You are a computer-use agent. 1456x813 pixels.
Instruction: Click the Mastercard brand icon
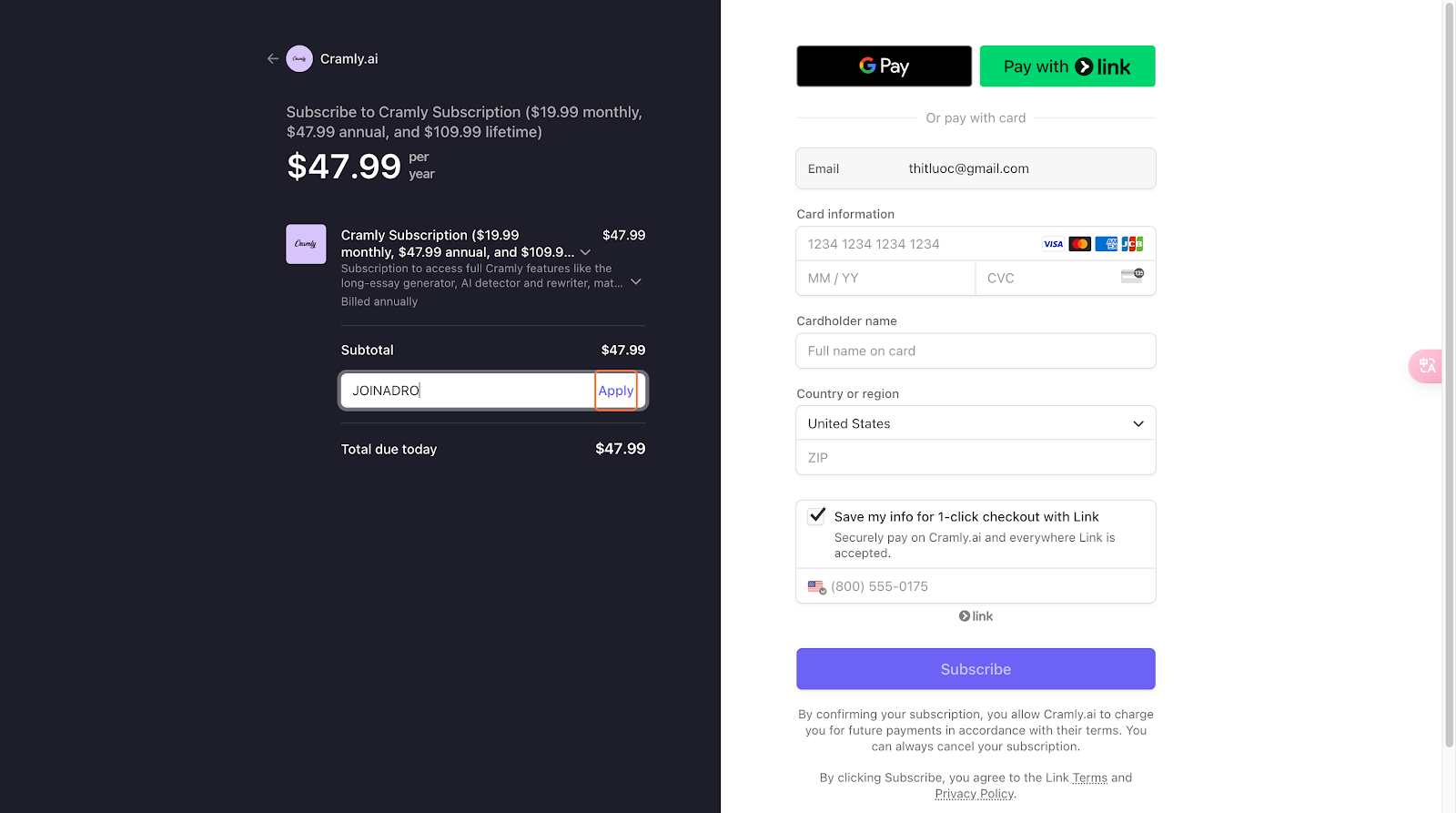coord(1079,244)
